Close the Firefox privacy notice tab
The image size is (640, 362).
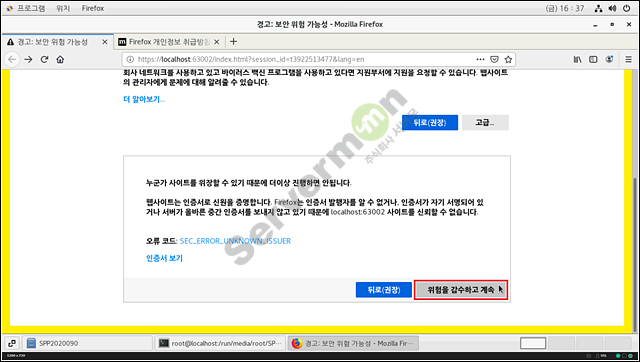click(217, 42)
